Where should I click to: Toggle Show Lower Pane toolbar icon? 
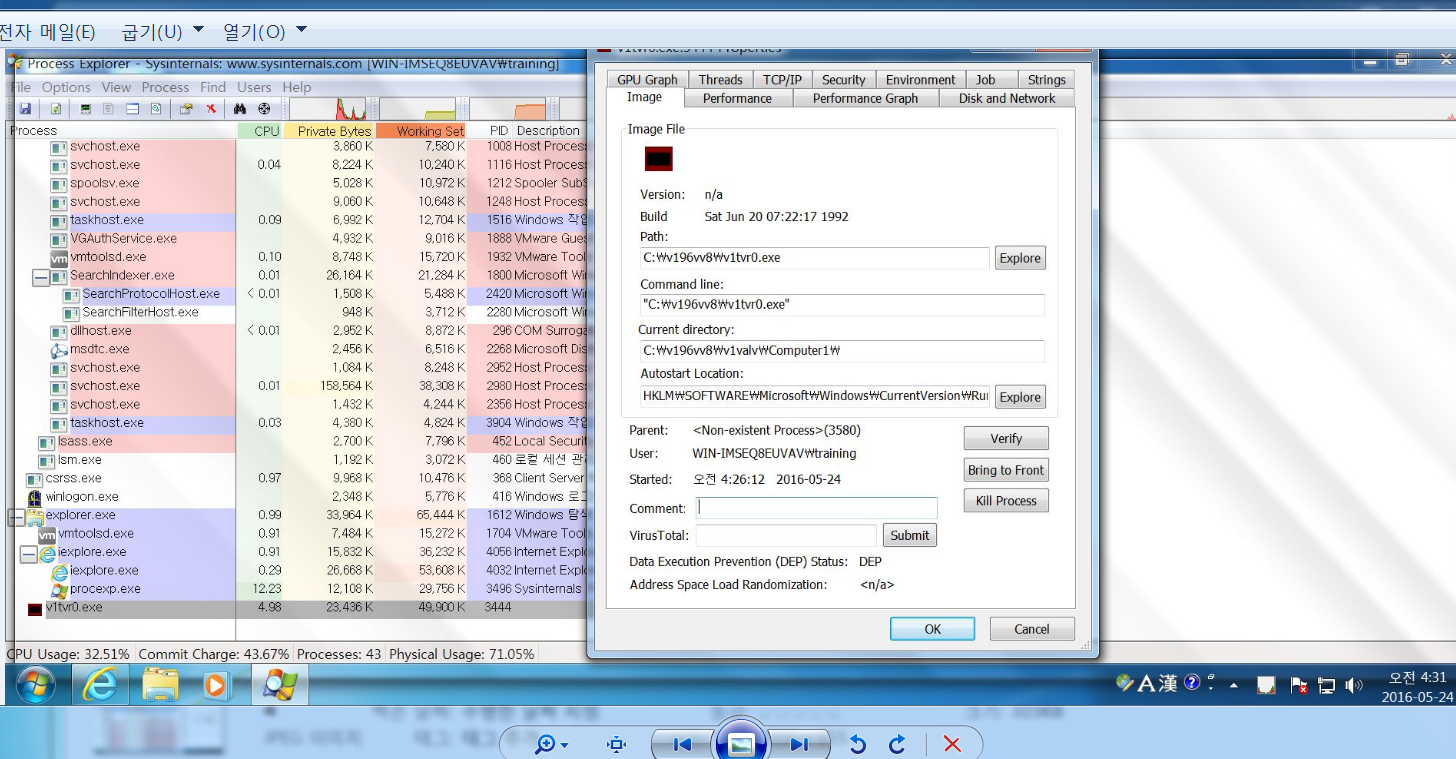(x=132, y=108)
